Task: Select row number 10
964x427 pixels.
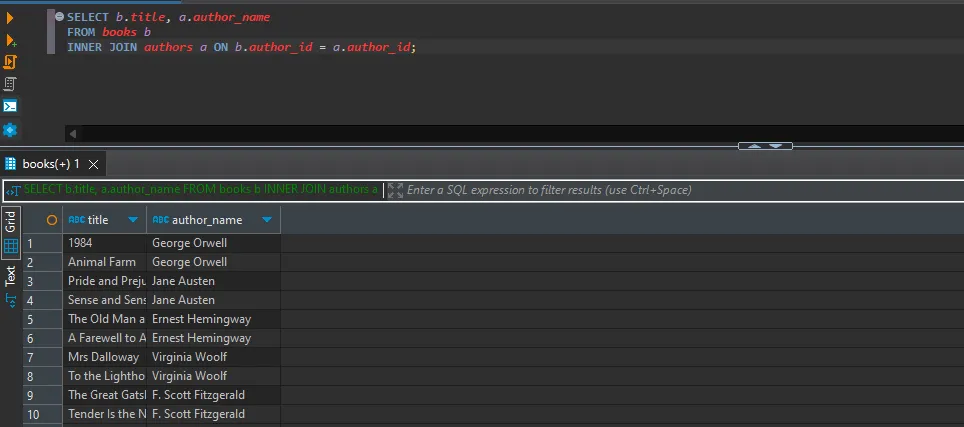Action: (x=42, y=414)
